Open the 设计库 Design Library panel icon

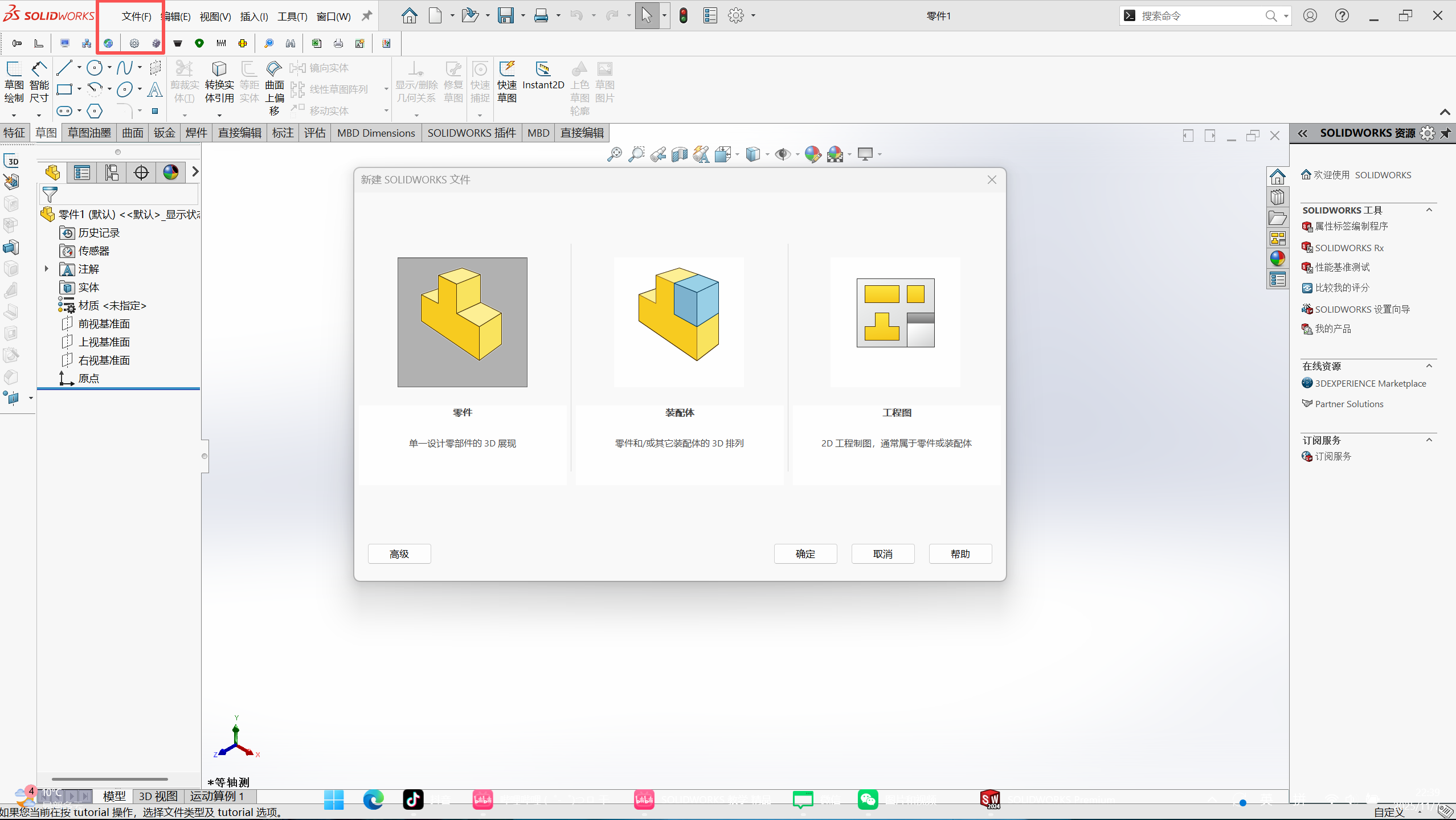click(1277, 197)
